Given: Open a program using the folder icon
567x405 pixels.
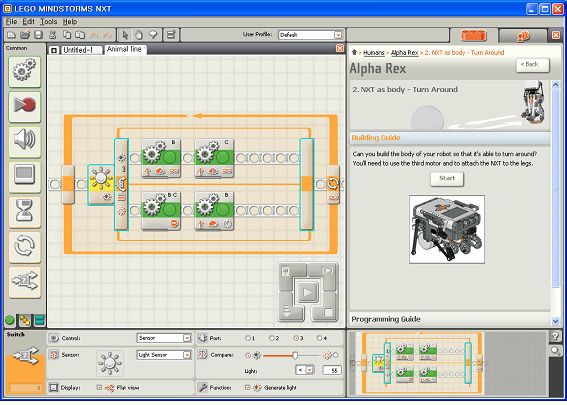Looking at the screenshot, I should coord(25,35).
